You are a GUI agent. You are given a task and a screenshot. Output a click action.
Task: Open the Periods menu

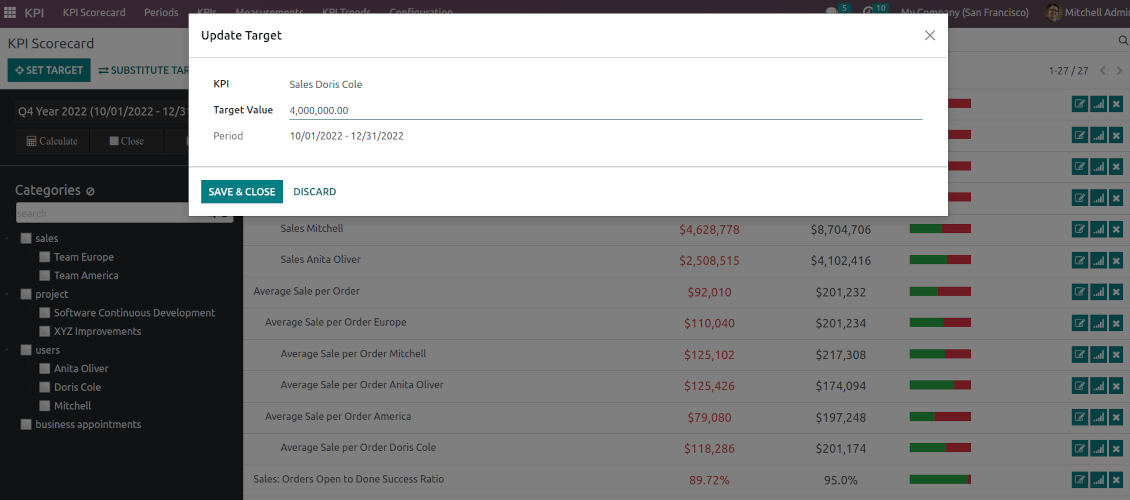[x=160, y=13]
